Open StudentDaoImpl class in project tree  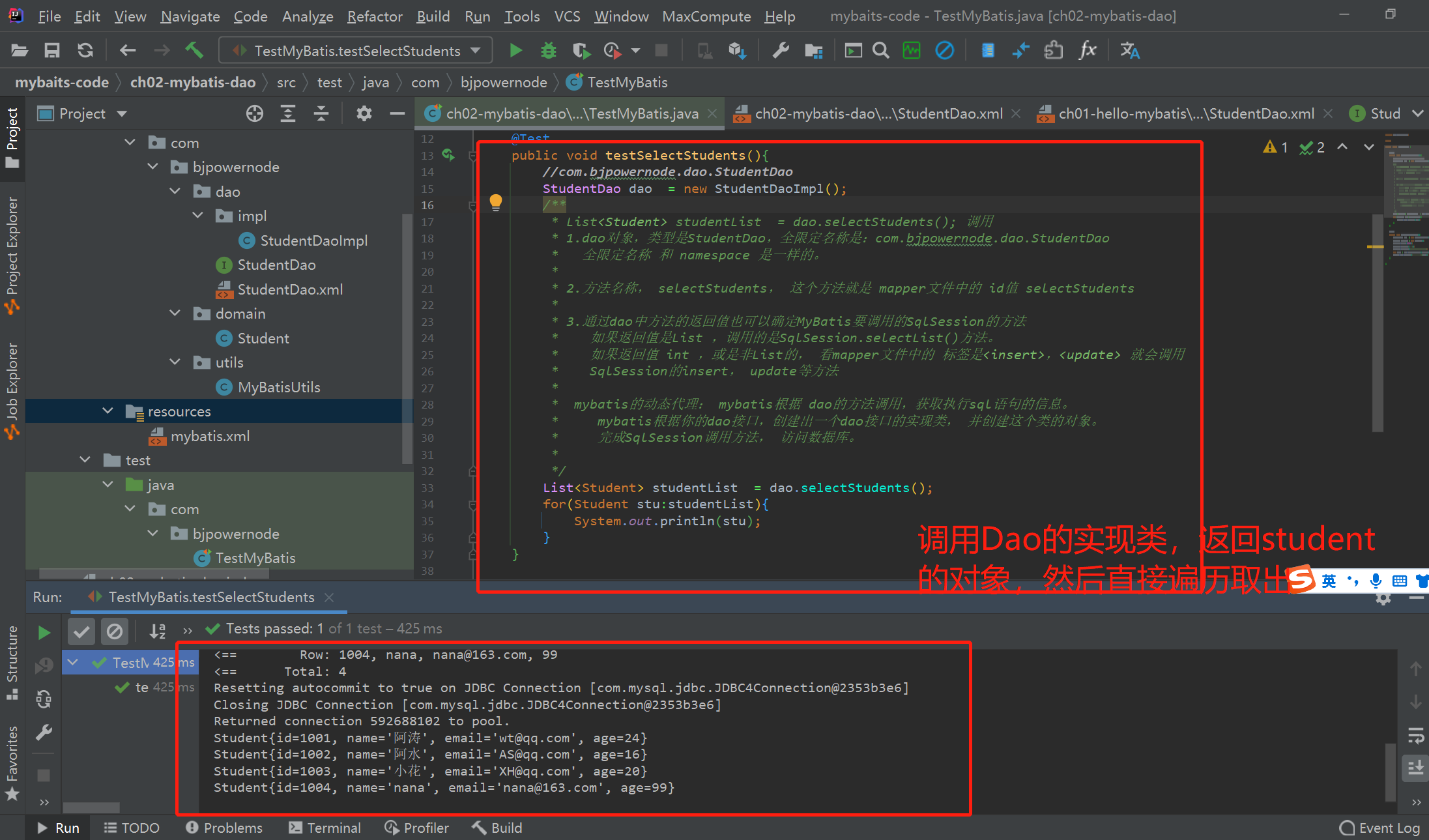(x=313, y=240)
